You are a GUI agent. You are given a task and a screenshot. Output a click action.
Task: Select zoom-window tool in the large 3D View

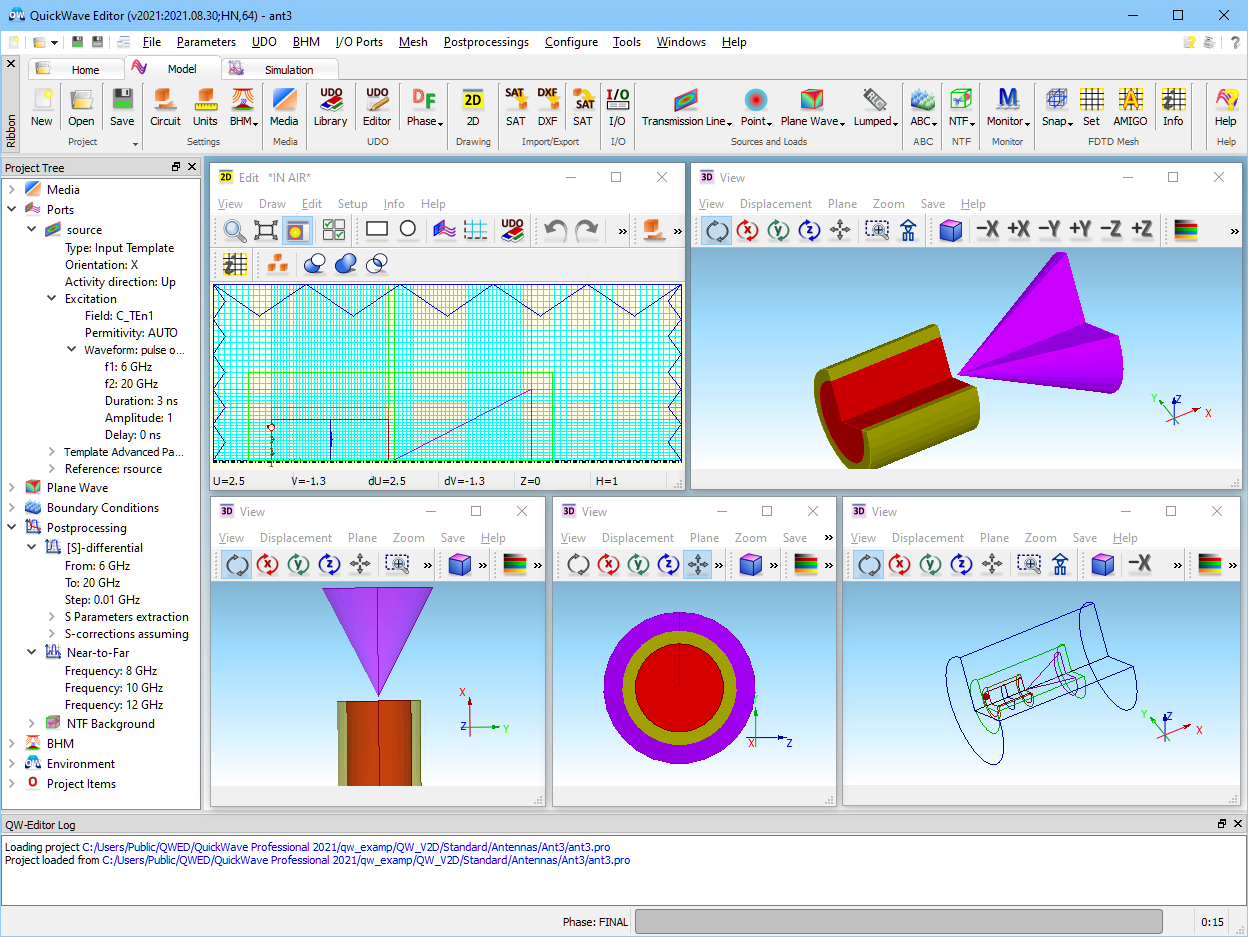pyautogui.click(x=877, y=230)
